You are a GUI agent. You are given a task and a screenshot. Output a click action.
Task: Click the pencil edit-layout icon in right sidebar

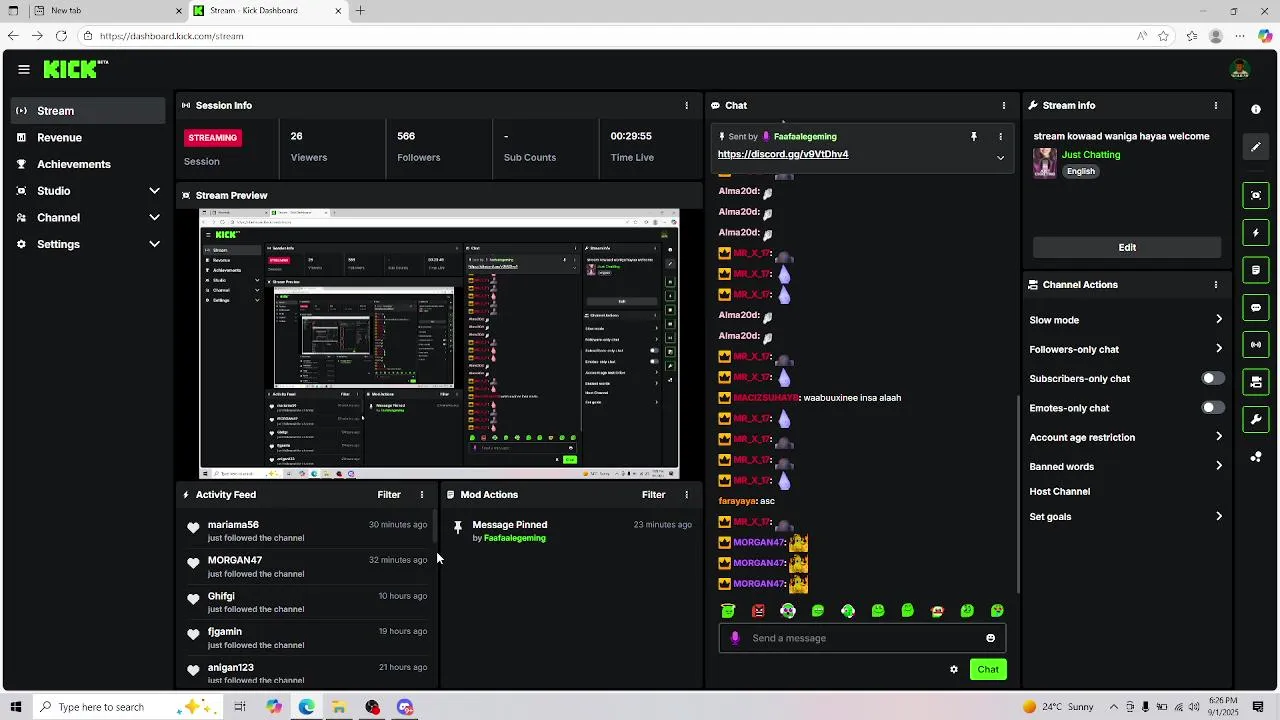tap(1256, 147)
